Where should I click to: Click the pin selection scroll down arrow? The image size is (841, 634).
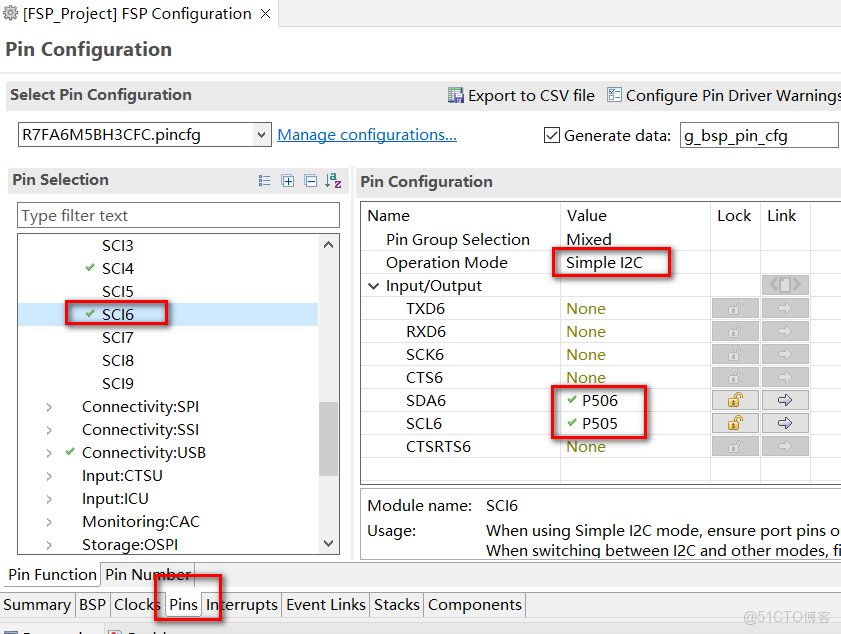click(x=329, y=543)
